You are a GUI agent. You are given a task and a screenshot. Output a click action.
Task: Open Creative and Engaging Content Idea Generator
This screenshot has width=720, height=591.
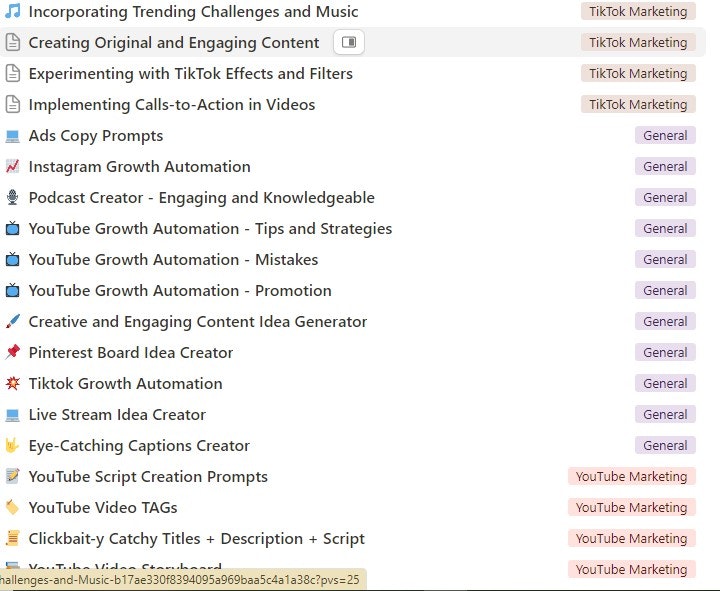point(197,321)
